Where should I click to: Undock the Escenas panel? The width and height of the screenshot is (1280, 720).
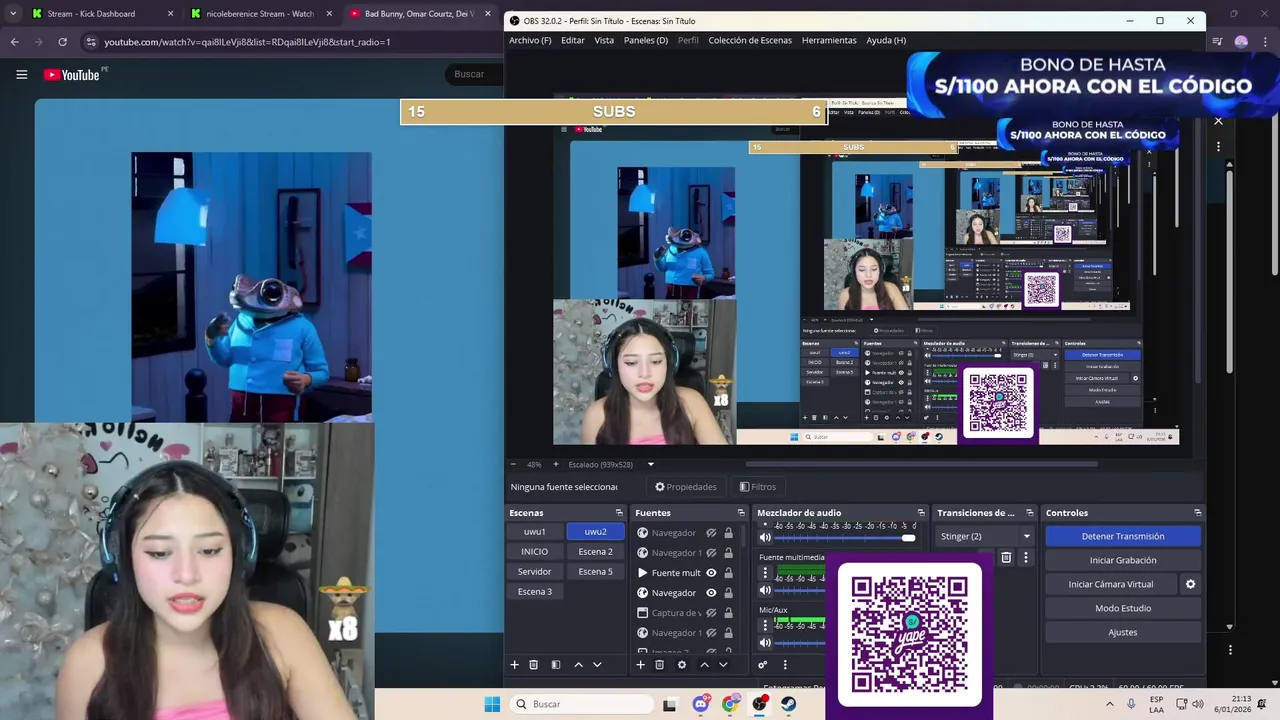tap(619, 513)
